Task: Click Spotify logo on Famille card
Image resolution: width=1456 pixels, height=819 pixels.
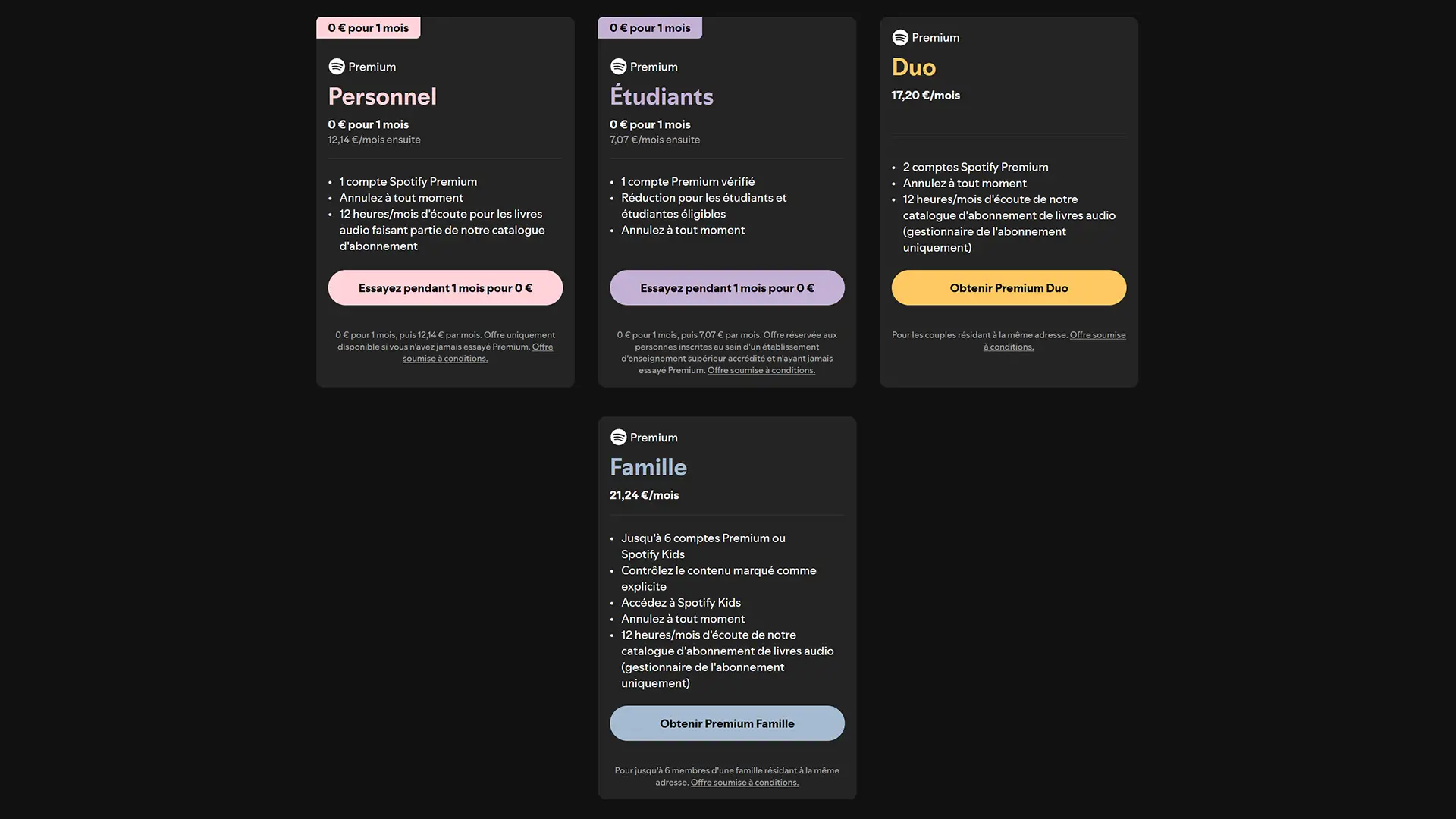Action: 618,438
